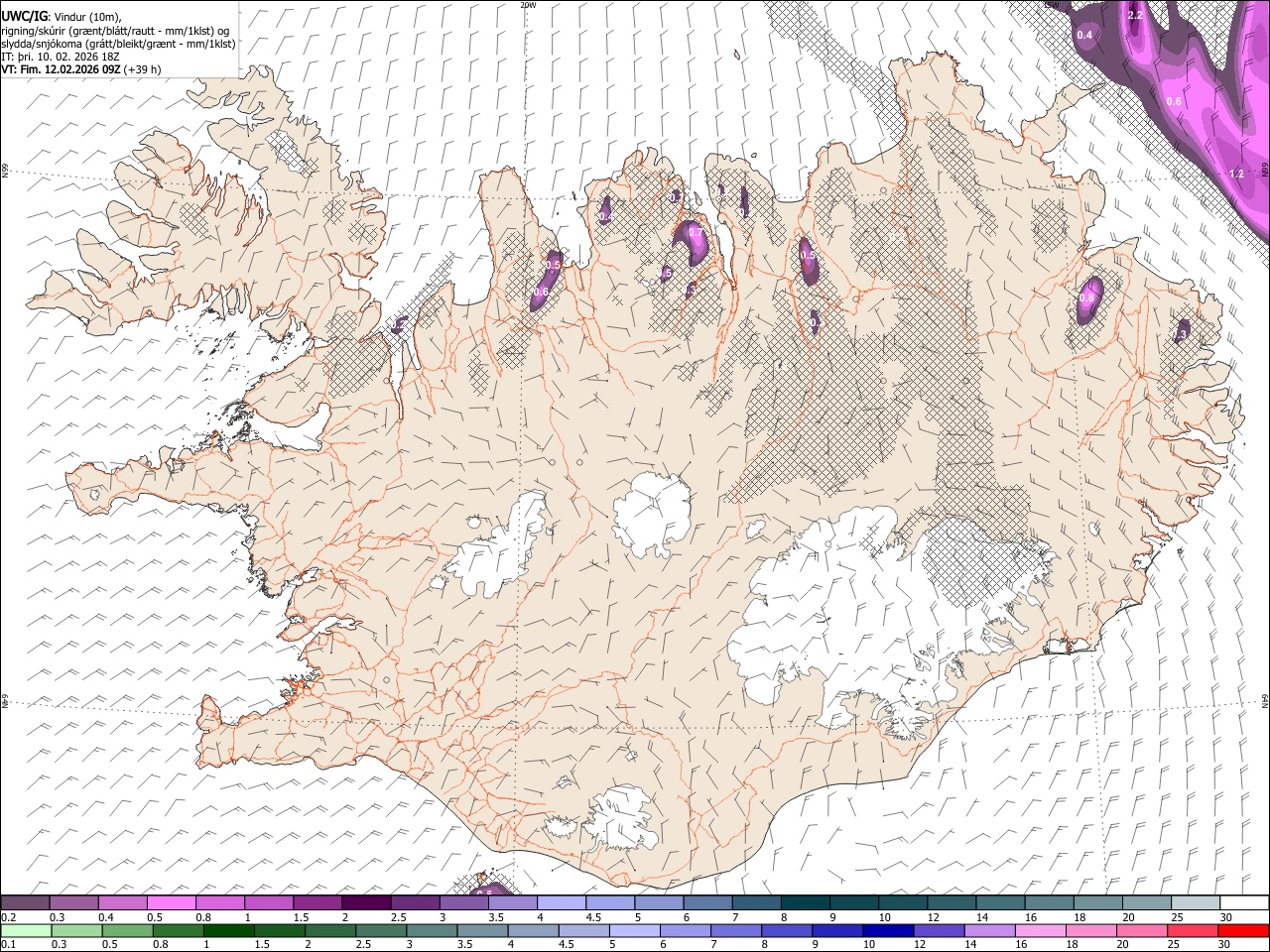Click bottom legend swatch between 0.1 and 0.3
This screenshot has width=1270, height=952.
pyautogui.click(x=25, y=930)
